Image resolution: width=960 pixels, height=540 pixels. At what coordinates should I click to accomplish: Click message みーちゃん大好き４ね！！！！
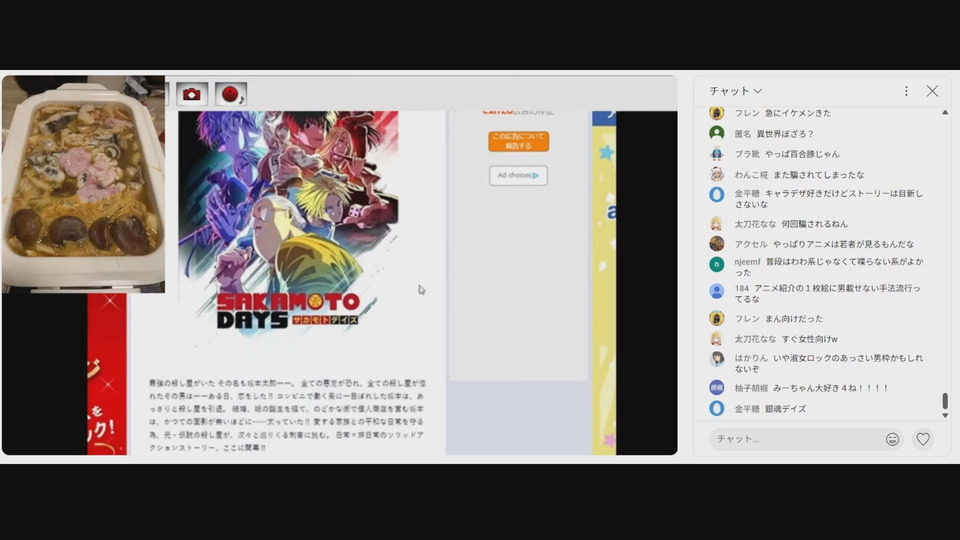[x=831, y=388]
